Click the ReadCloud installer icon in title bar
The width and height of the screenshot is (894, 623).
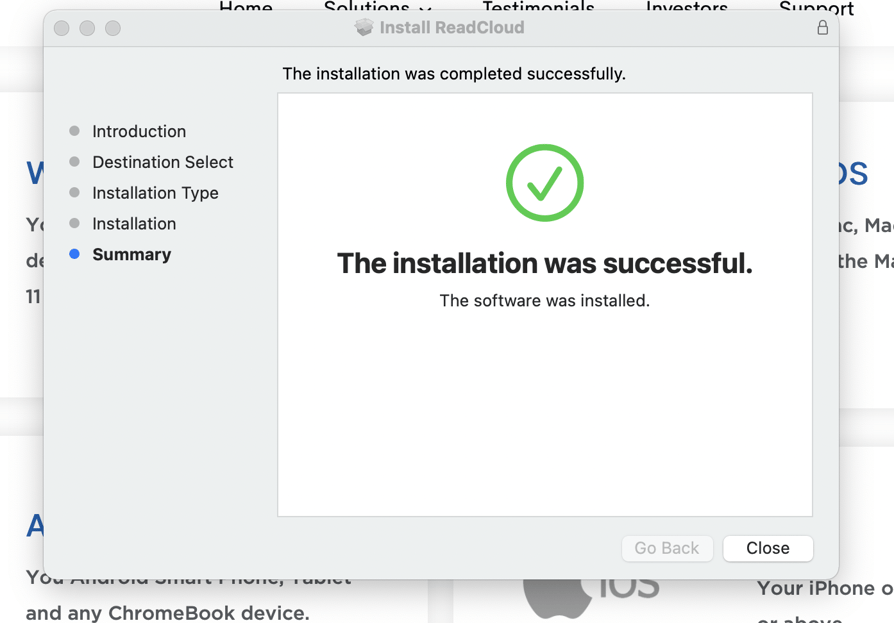363,27
